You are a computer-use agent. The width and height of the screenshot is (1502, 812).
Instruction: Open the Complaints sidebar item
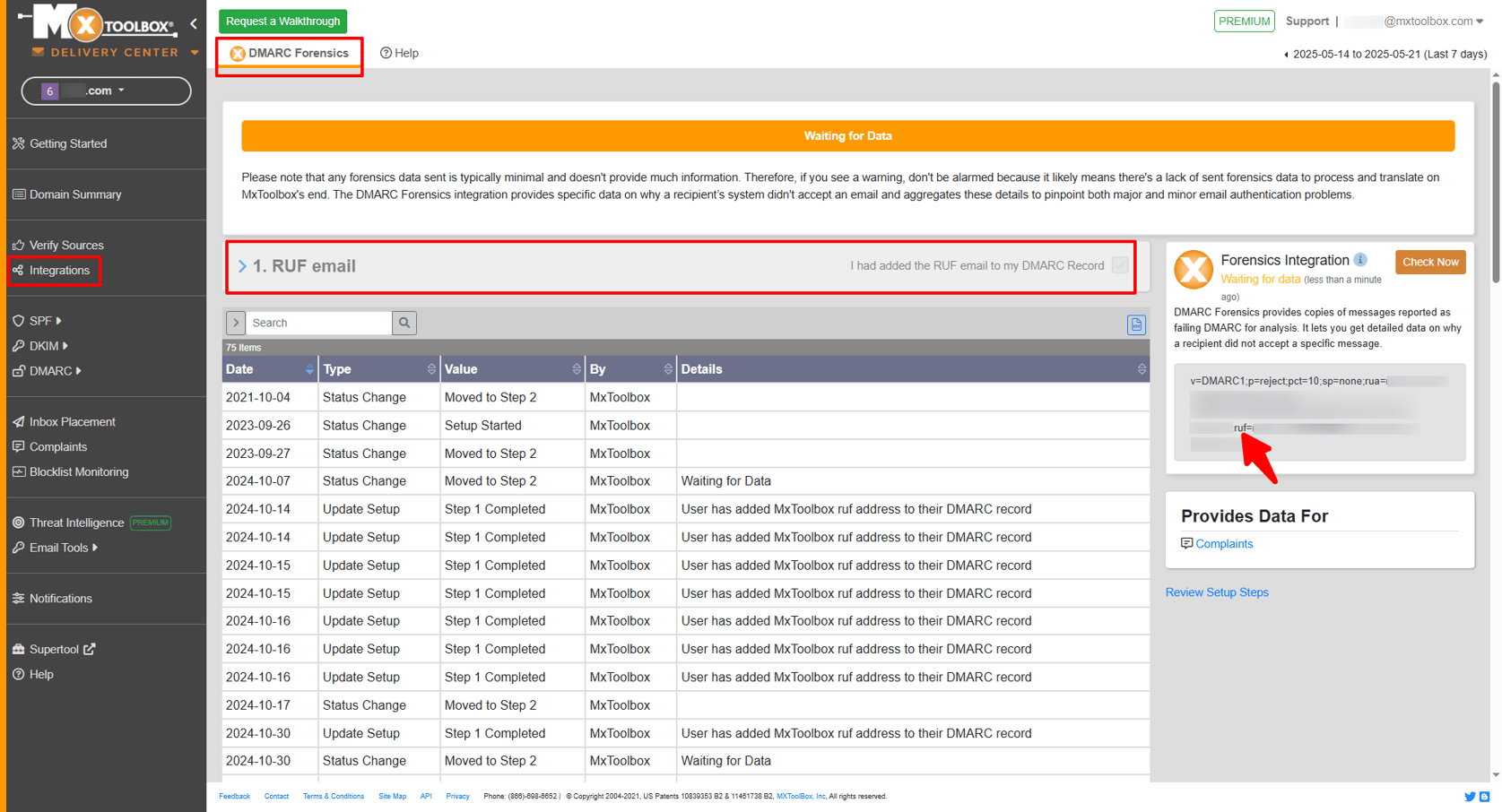coord(58,446)
